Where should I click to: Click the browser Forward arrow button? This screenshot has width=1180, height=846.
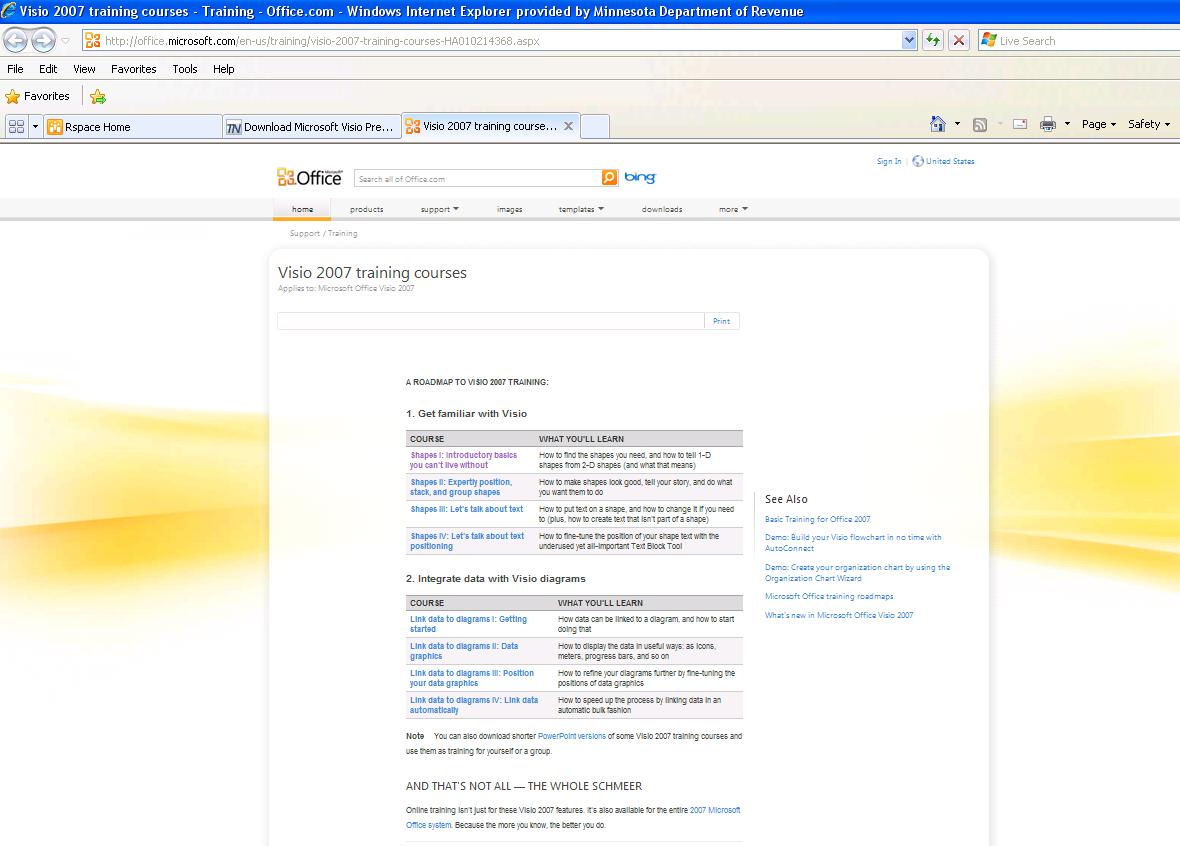point(43,40)
